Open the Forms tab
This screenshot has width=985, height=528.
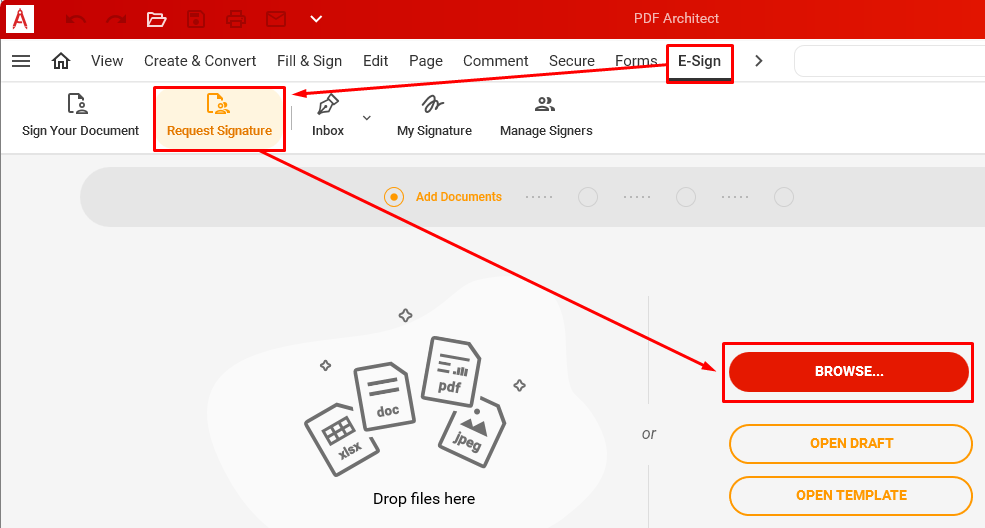[636, 61]
